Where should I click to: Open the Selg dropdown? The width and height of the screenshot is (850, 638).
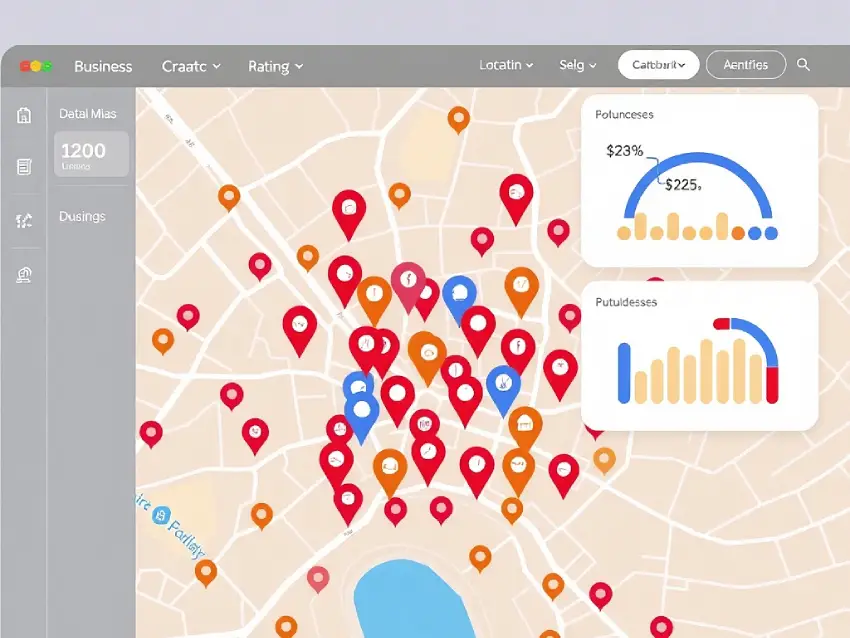coord(577,65)
